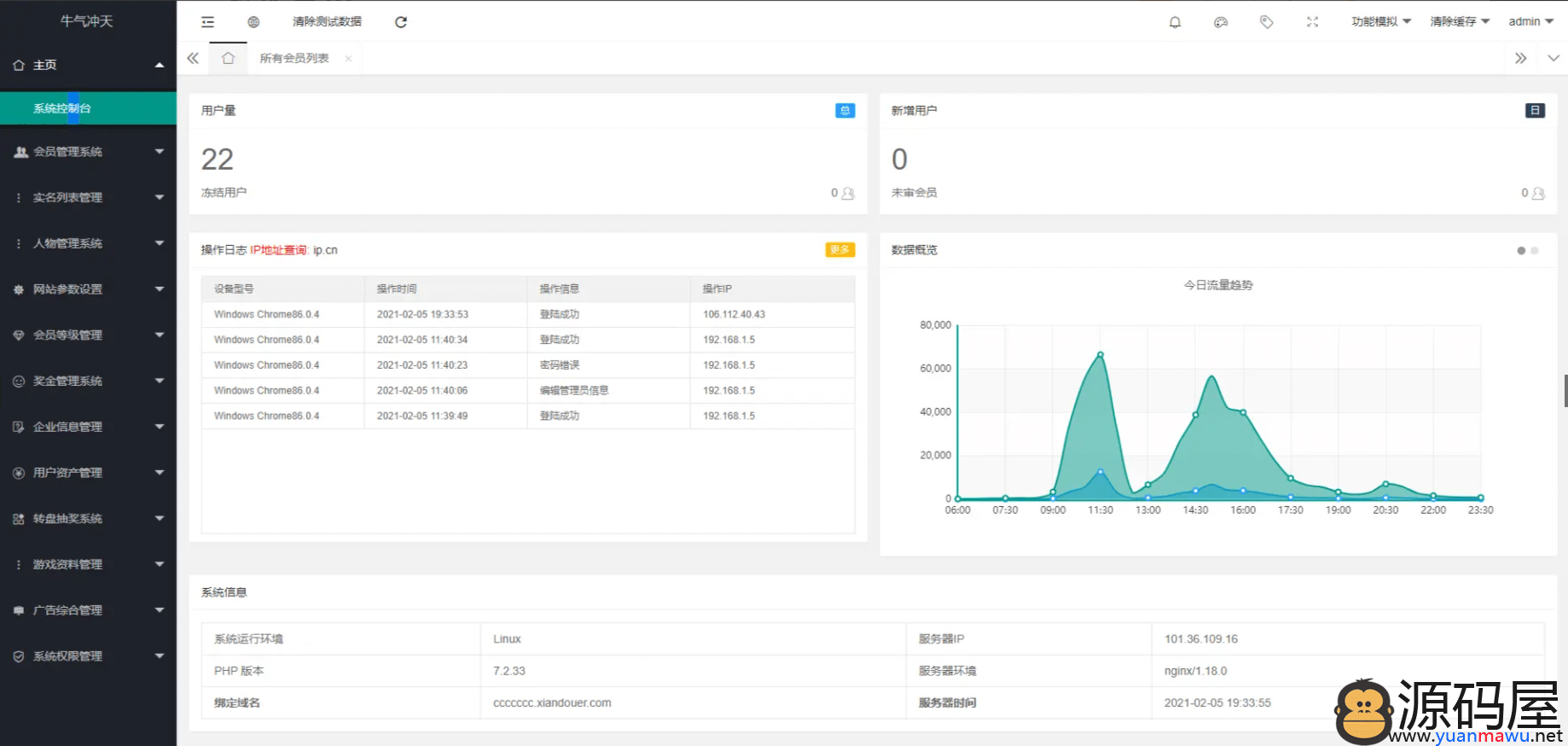Expand 人物管理系统 menu arrow
The image size is (1568, 746).
pyautogui.click(x=160, y=243)
